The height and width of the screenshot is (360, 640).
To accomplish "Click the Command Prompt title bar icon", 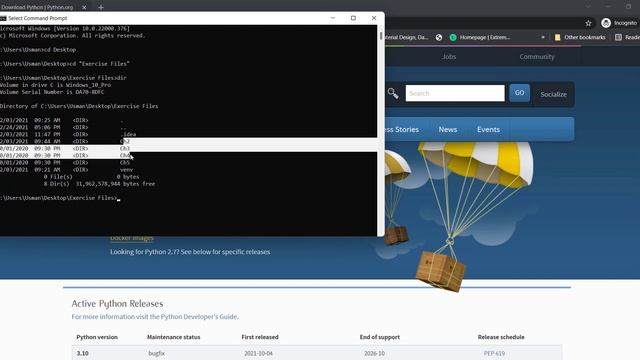I will 3,18.
